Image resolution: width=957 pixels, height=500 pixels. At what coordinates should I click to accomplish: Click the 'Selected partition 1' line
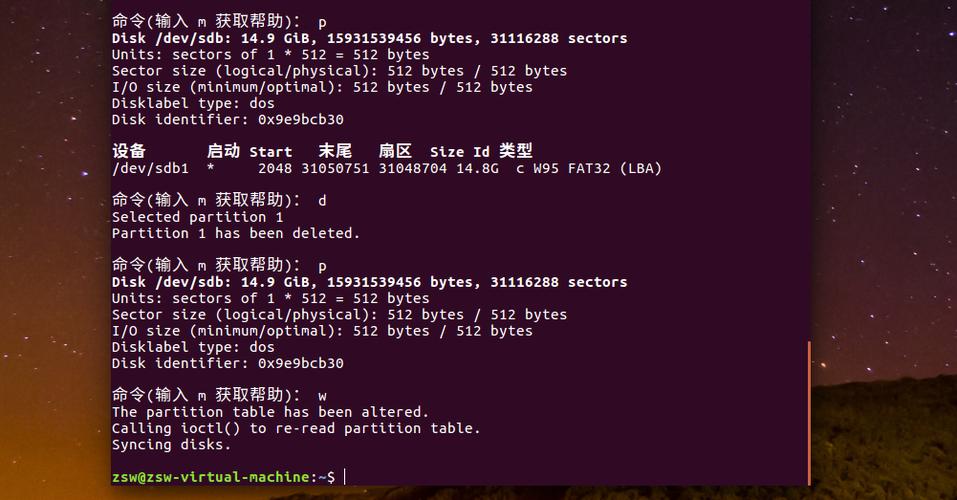point(197,217)
